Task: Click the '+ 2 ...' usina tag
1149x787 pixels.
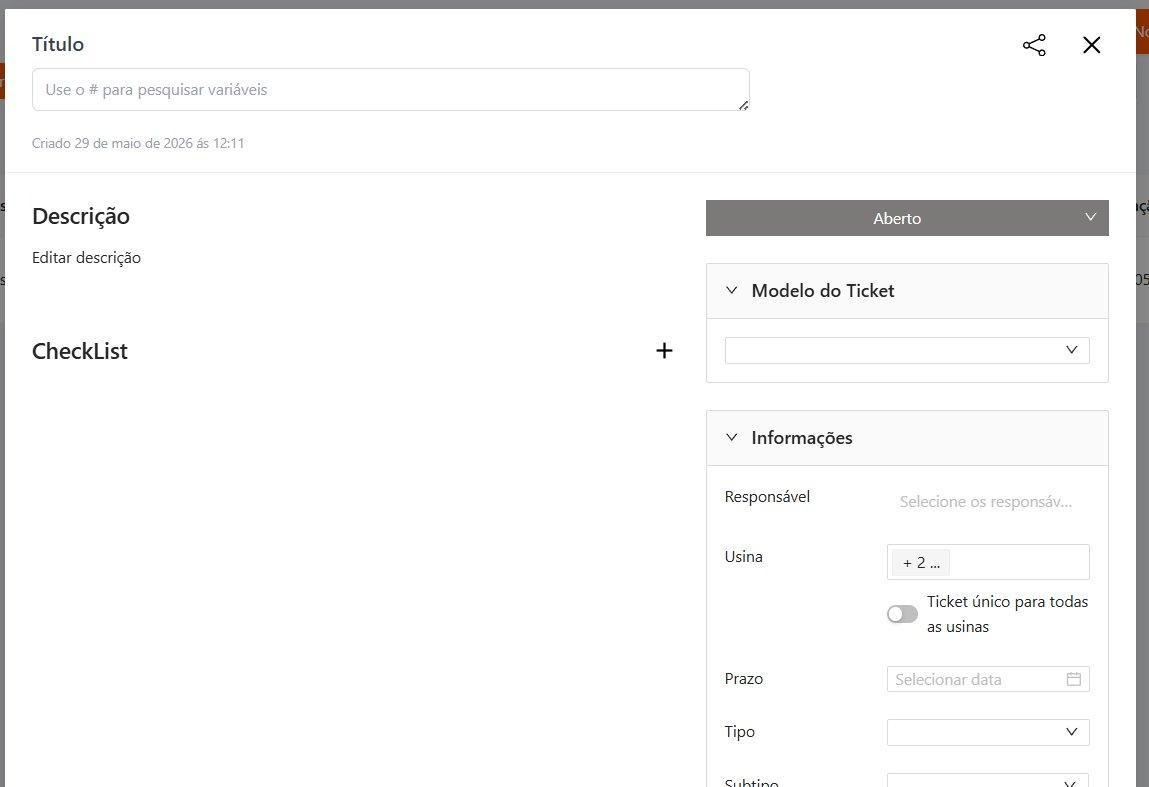Action: (921, 563)
